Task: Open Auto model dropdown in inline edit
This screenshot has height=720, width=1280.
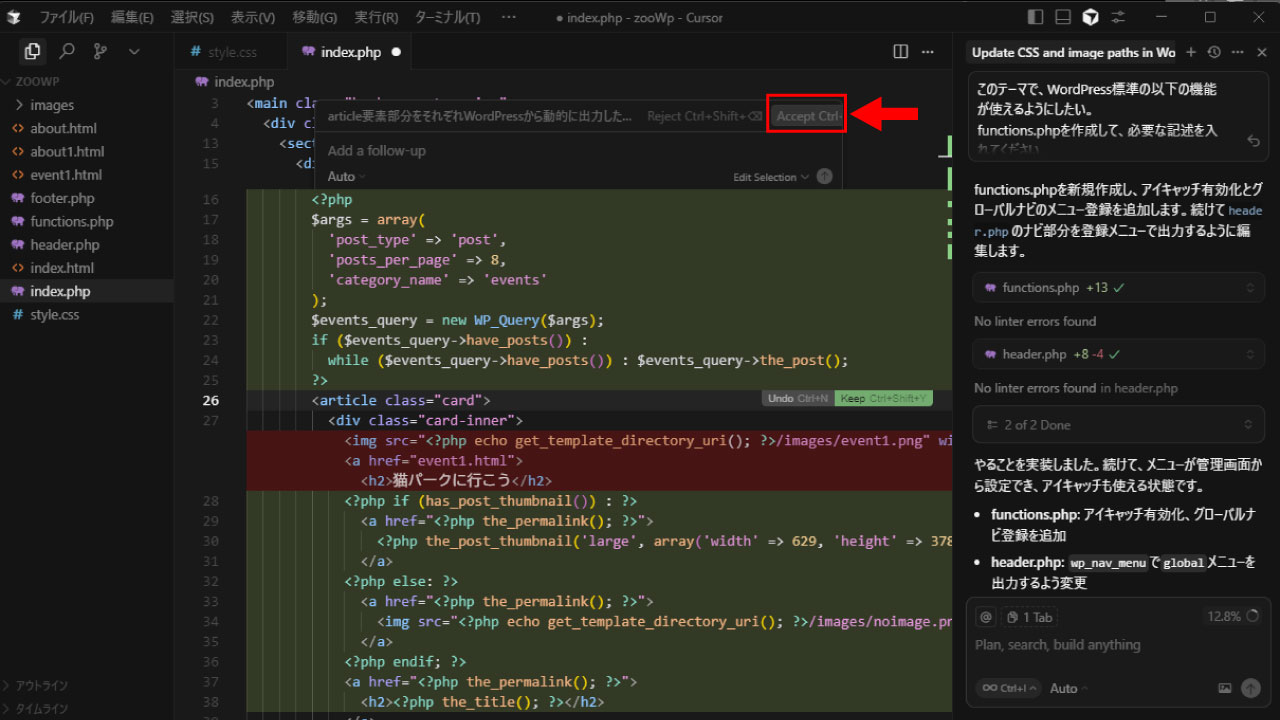Action: 347,177
